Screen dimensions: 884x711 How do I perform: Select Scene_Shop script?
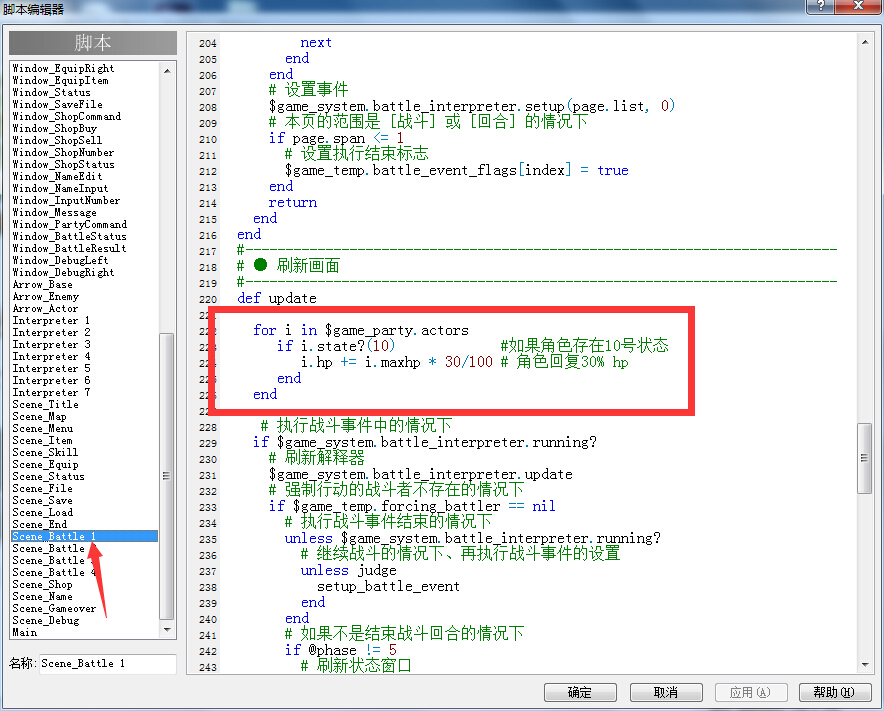tap(42, 584)
